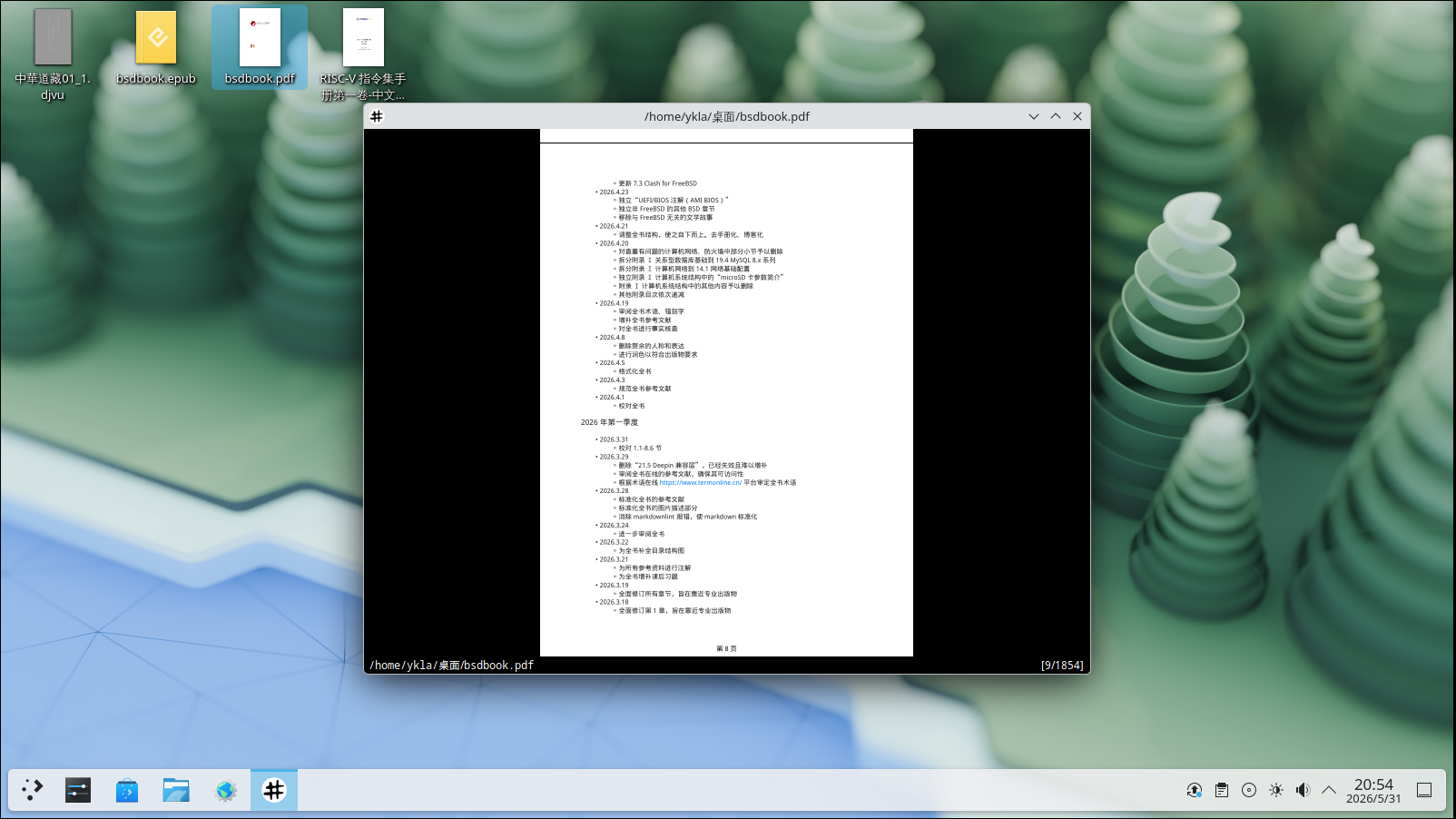Click the show desktop button
1456x819 pixels.
1424,790
